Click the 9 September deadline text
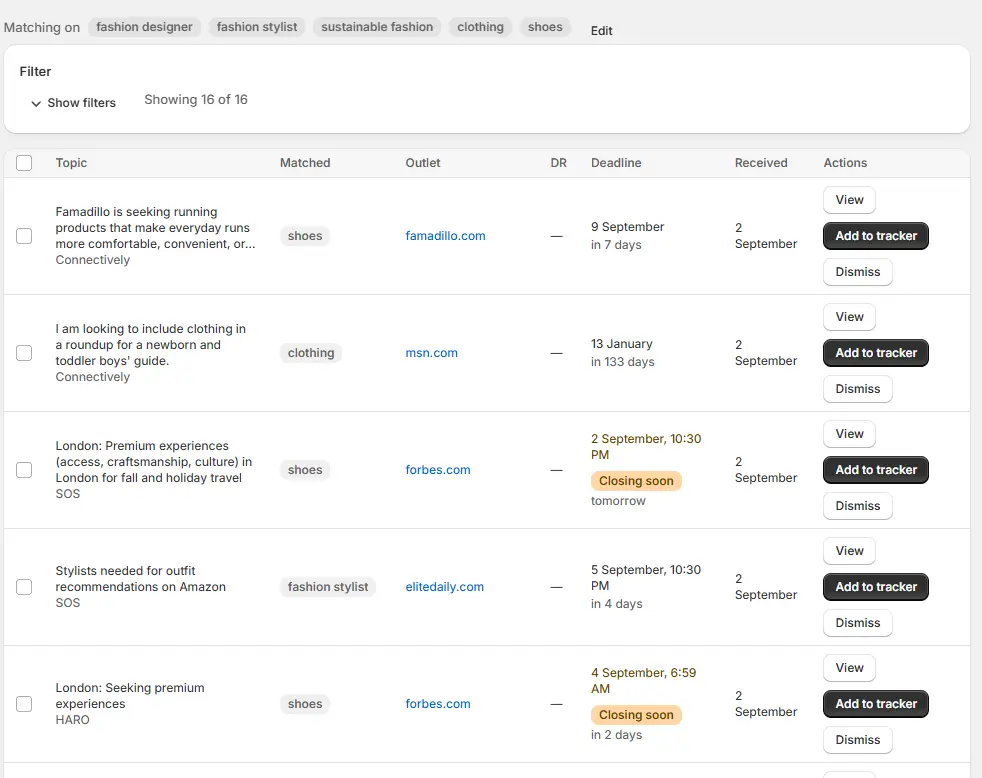The image size is (982, 778). (x=627, y=227)
